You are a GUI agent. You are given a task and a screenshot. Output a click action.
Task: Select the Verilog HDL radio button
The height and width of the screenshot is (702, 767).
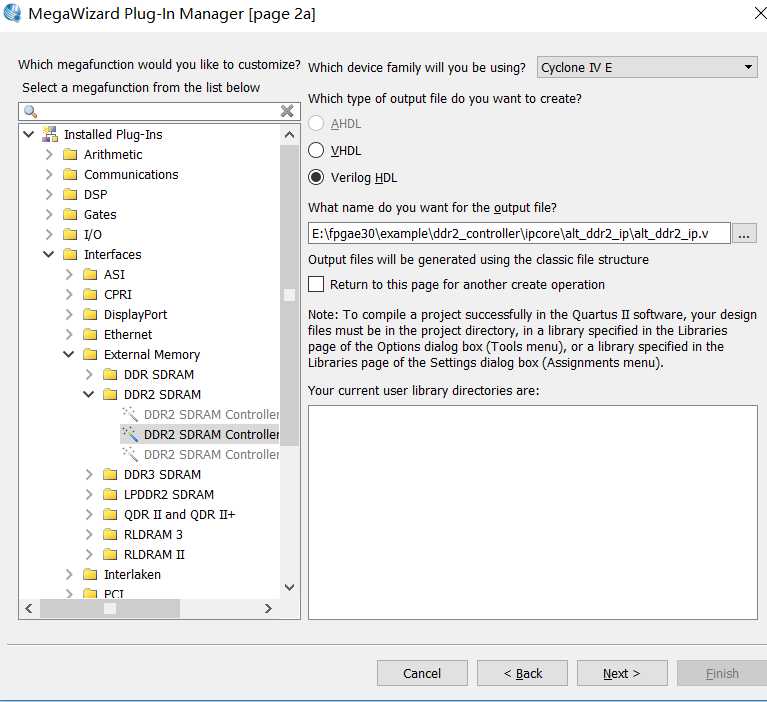coord(316,177)
